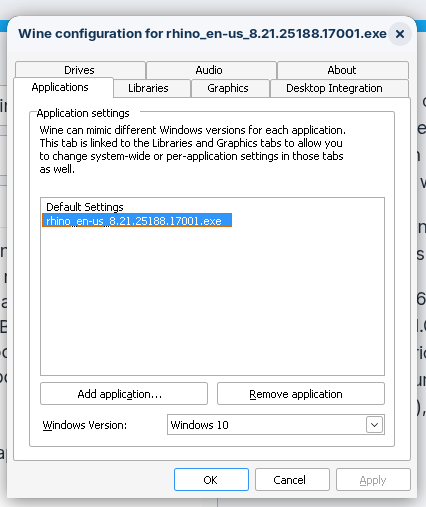
Task: Click empty area of the applications list
Action: pyautogui.click(x=212, y=300)
